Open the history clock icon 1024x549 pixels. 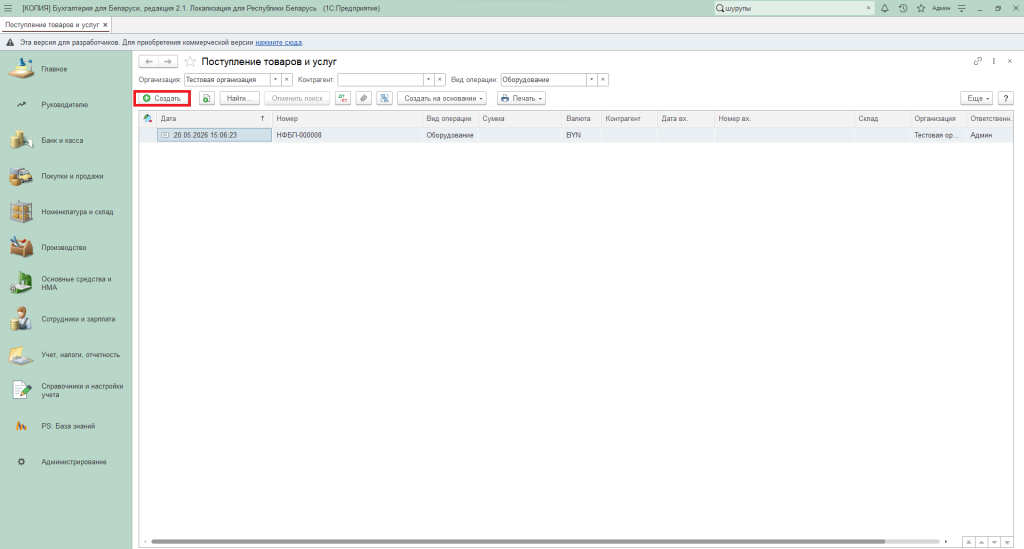903,8
